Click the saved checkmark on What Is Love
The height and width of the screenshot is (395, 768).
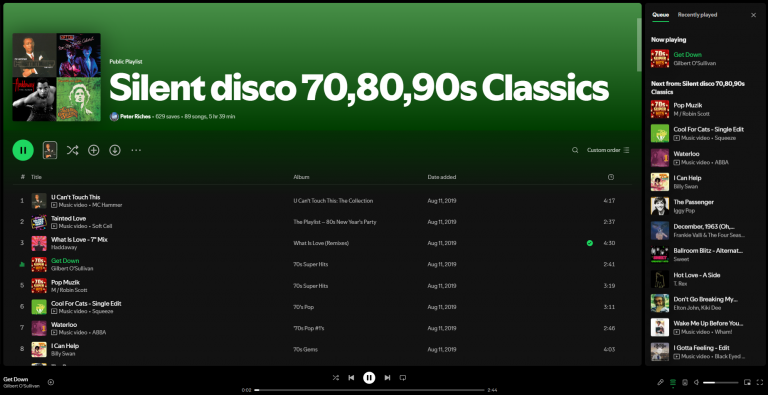point(590,243)
